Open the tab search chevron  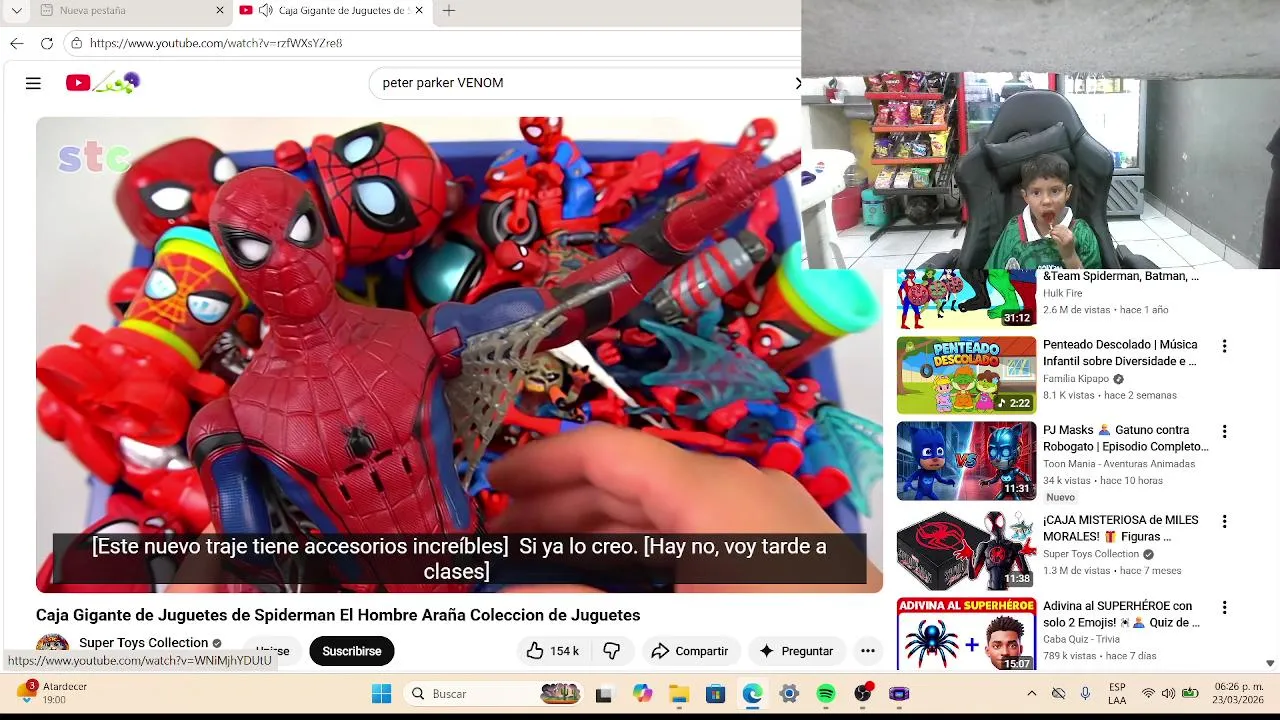pyautogui.click(x=16, y=10)
